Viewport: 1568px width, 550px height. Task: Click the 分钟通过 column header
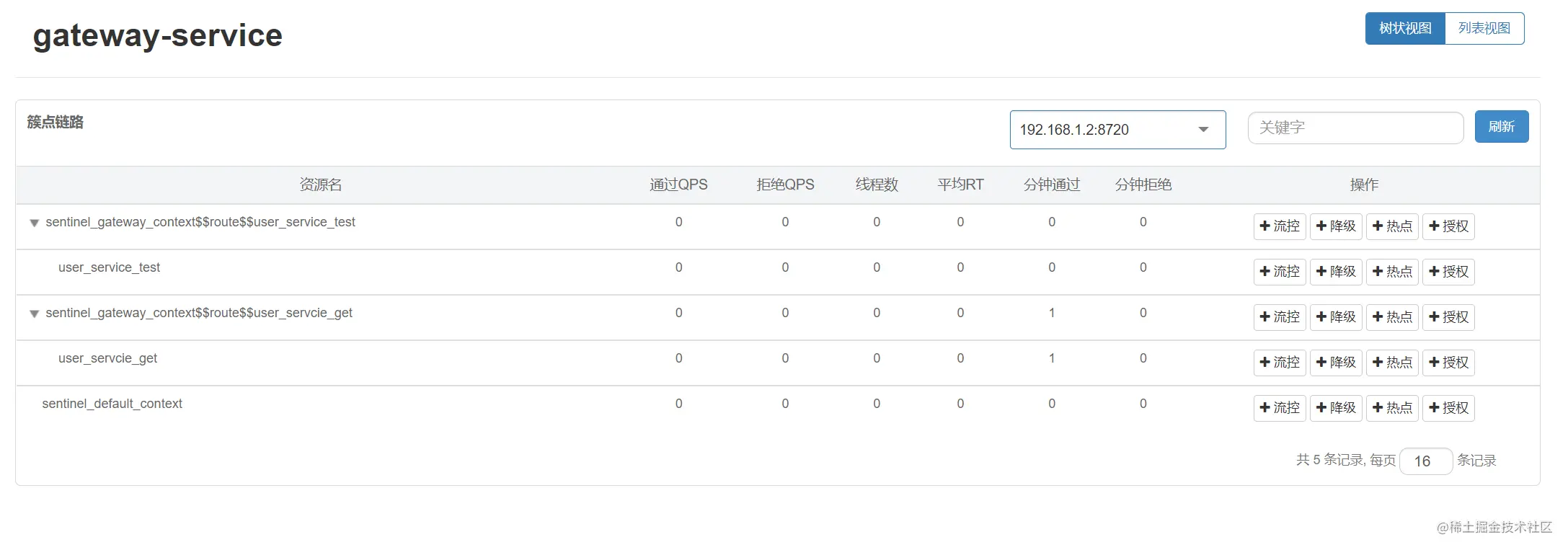pyautogui.click(x=1052, y=185)
